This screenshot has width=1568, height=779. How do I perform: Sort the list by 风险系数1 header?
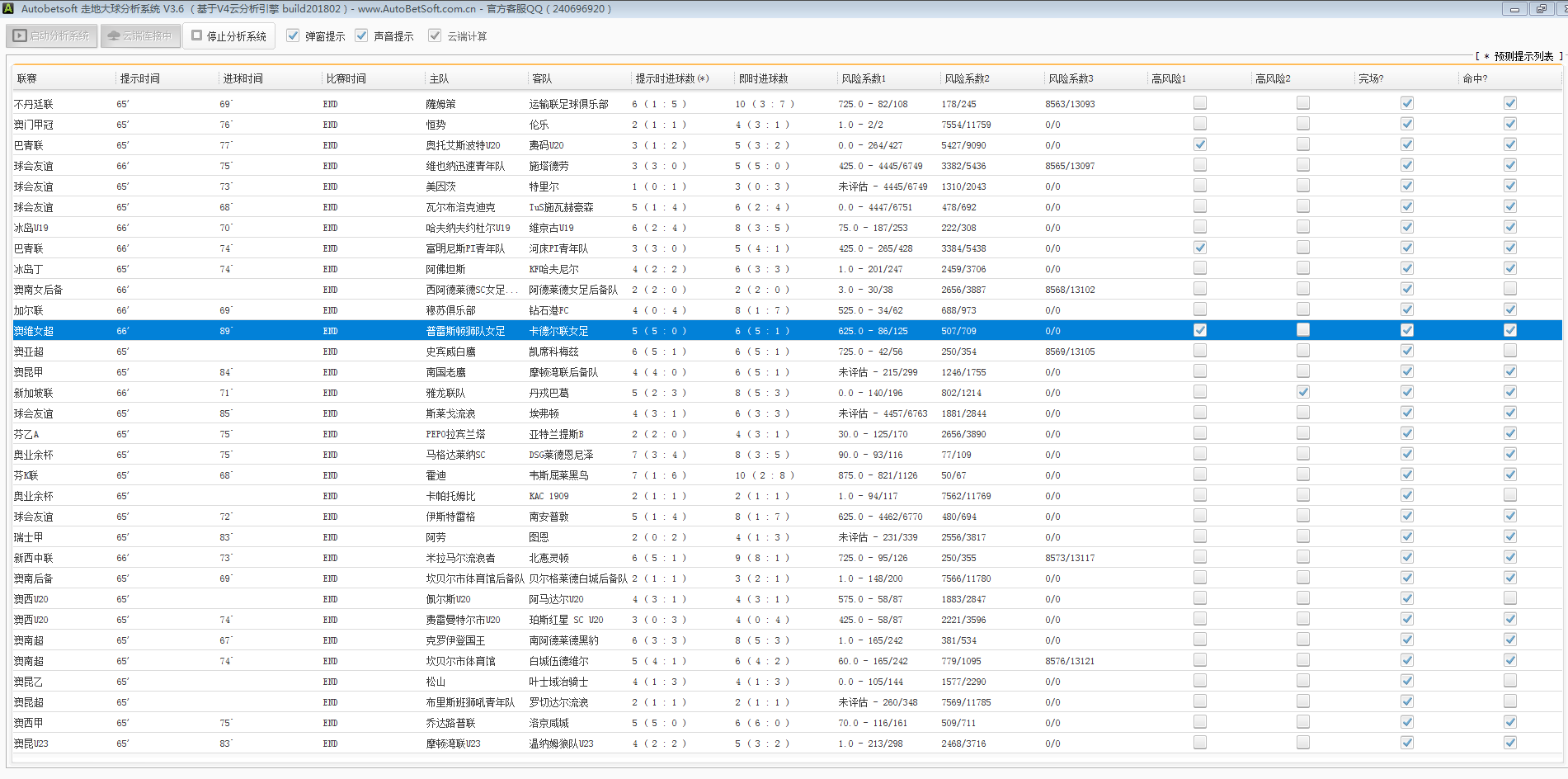click(x=864, y=78)
